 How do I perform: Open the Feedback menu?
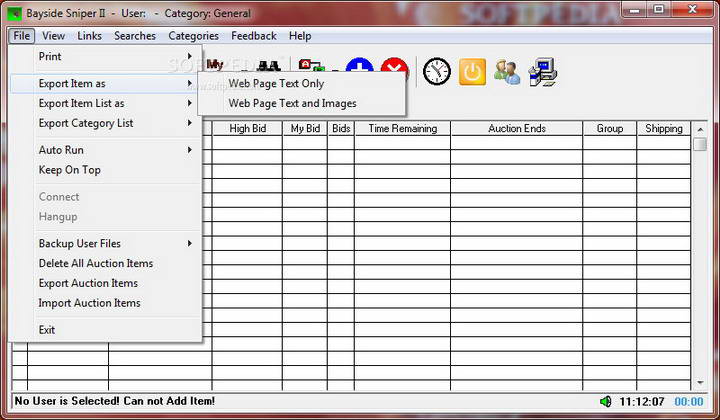(x=253, y=36)
